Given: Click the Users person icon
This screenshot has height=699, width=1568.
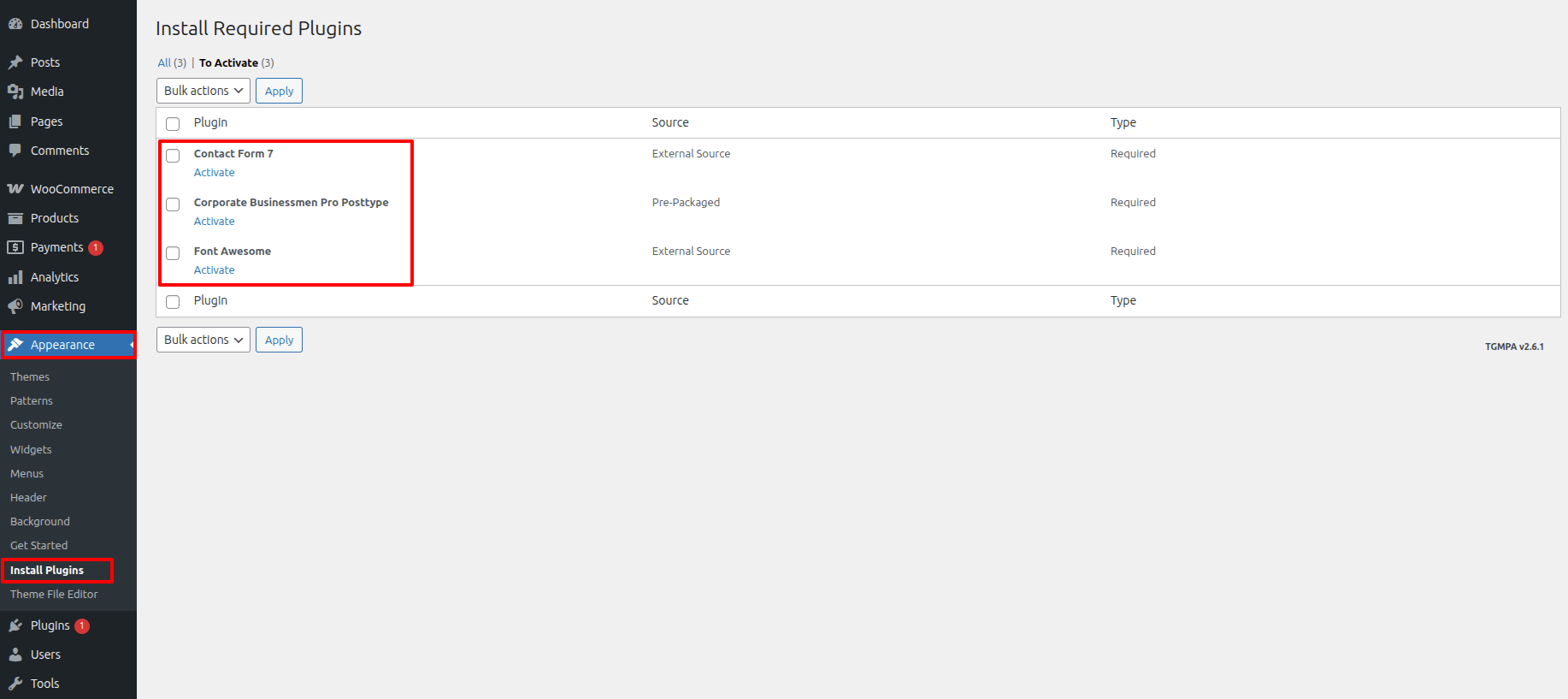Looking at the screenshot, I should (15, 655).
